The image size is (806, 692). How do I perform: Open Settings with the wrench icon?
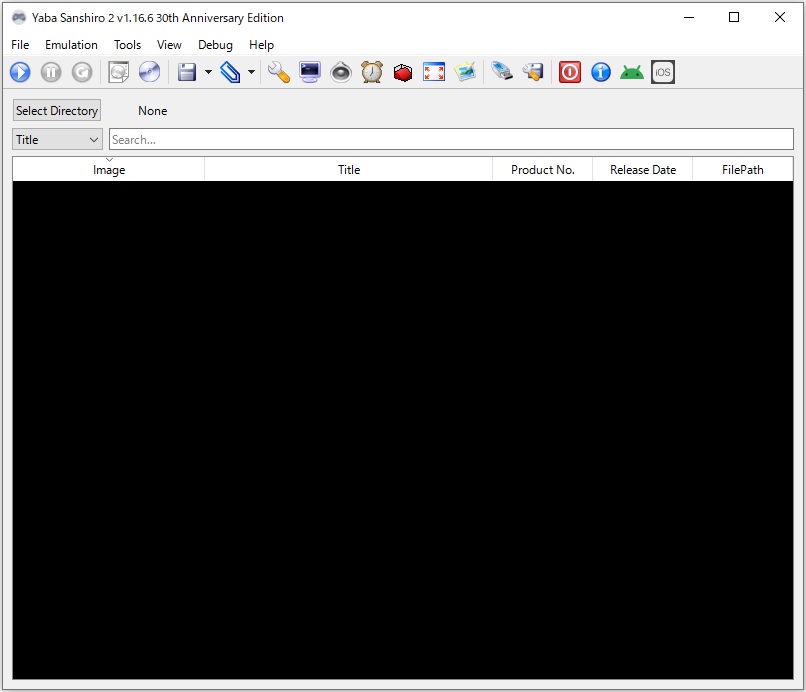tap(279, 72)
